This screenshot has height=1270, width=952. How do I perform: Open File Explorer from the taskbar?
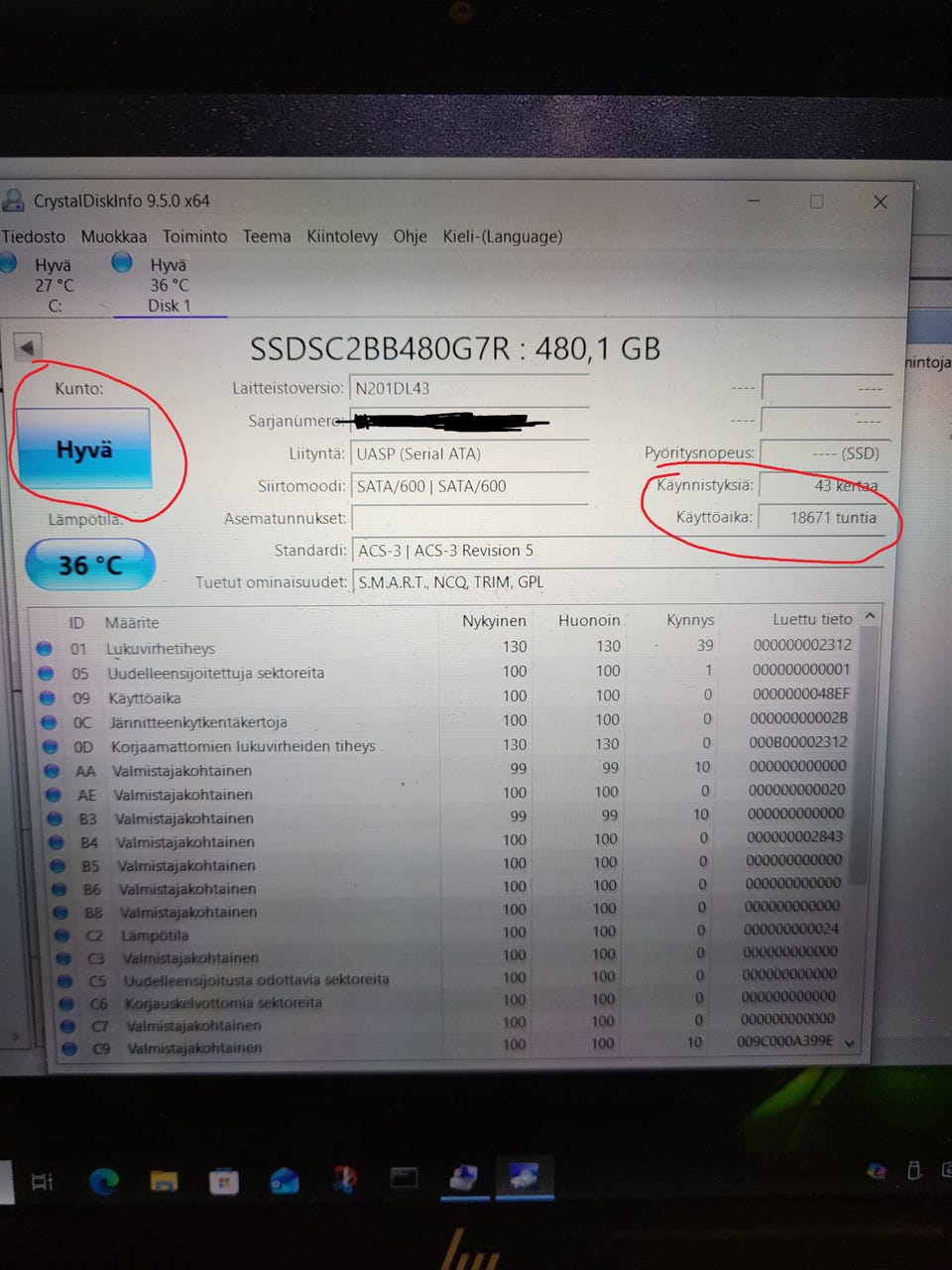[x=164, y=1181]
